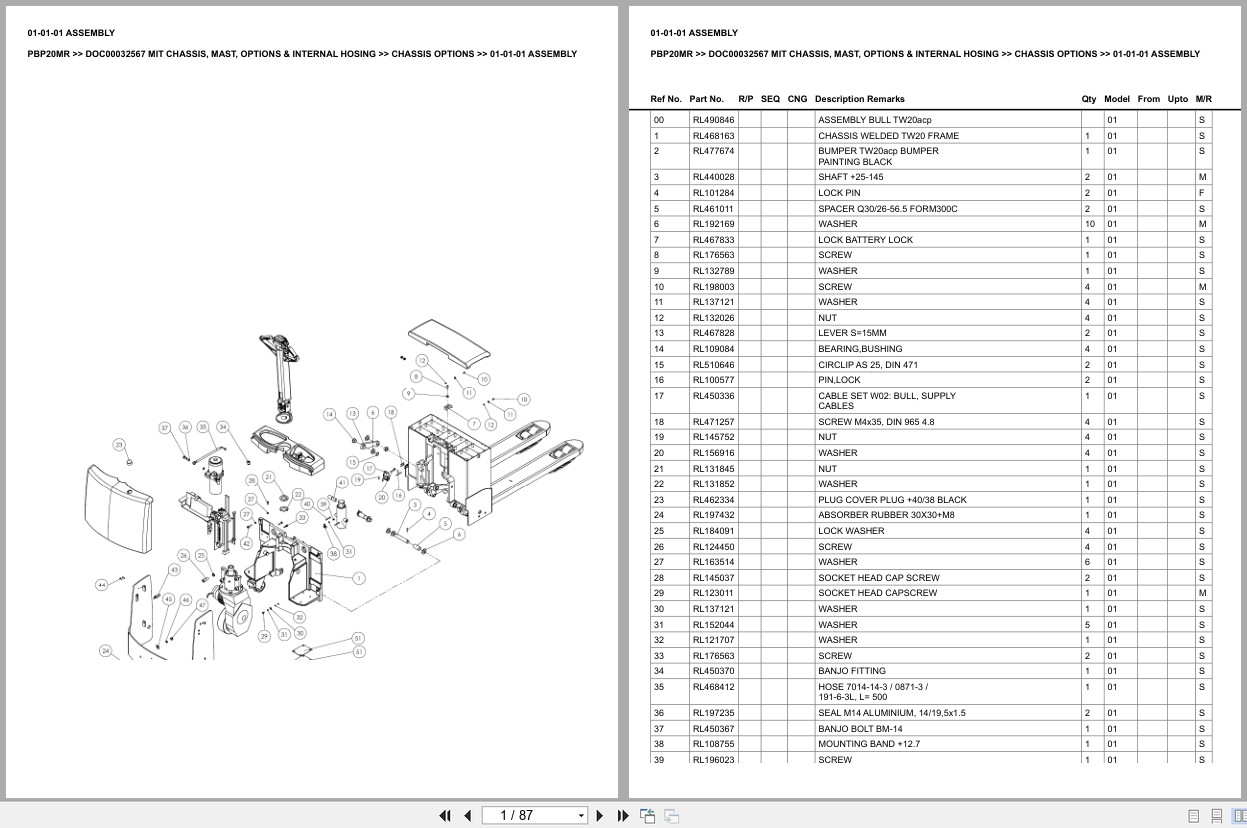Click callout 23 above the front cover

(119, 445)
